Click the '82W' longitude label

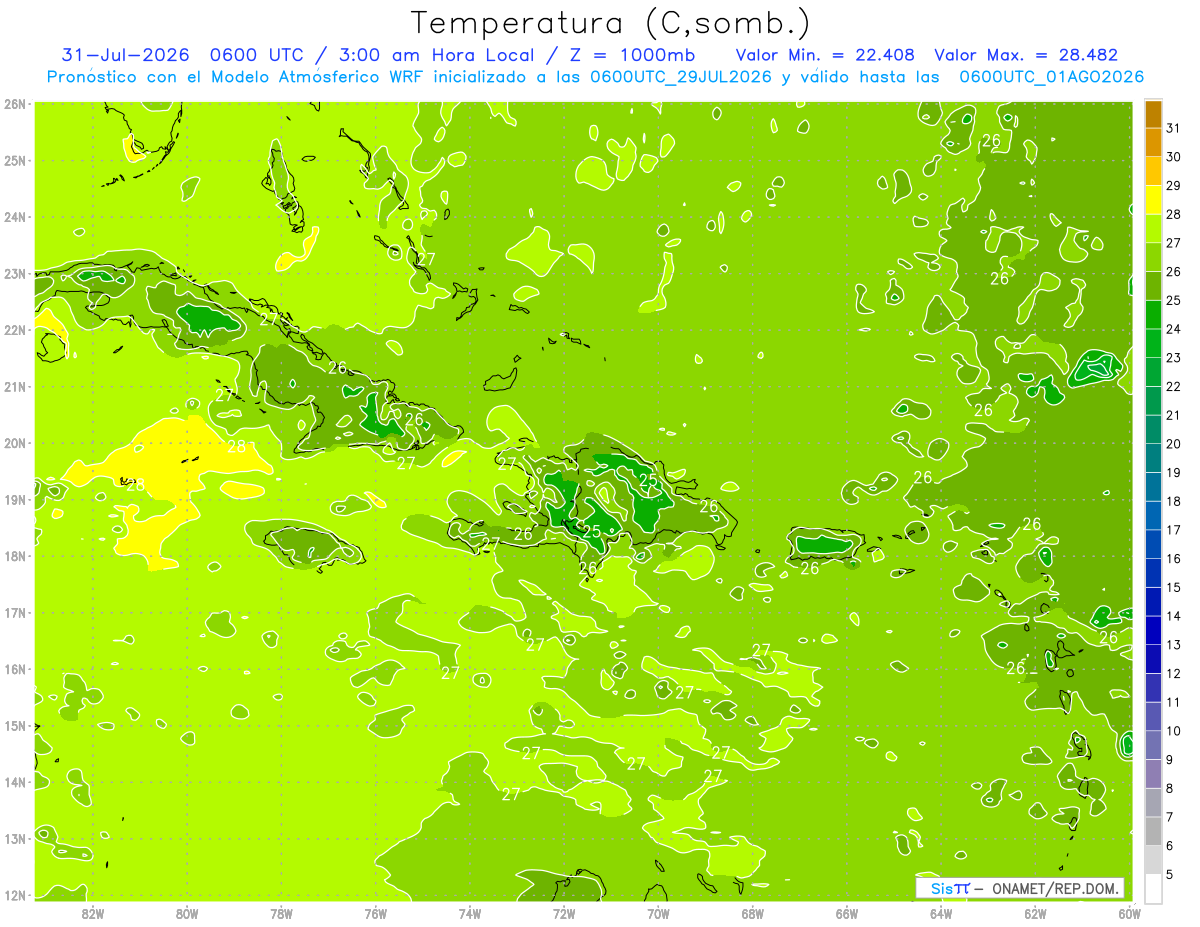(93, 914)
